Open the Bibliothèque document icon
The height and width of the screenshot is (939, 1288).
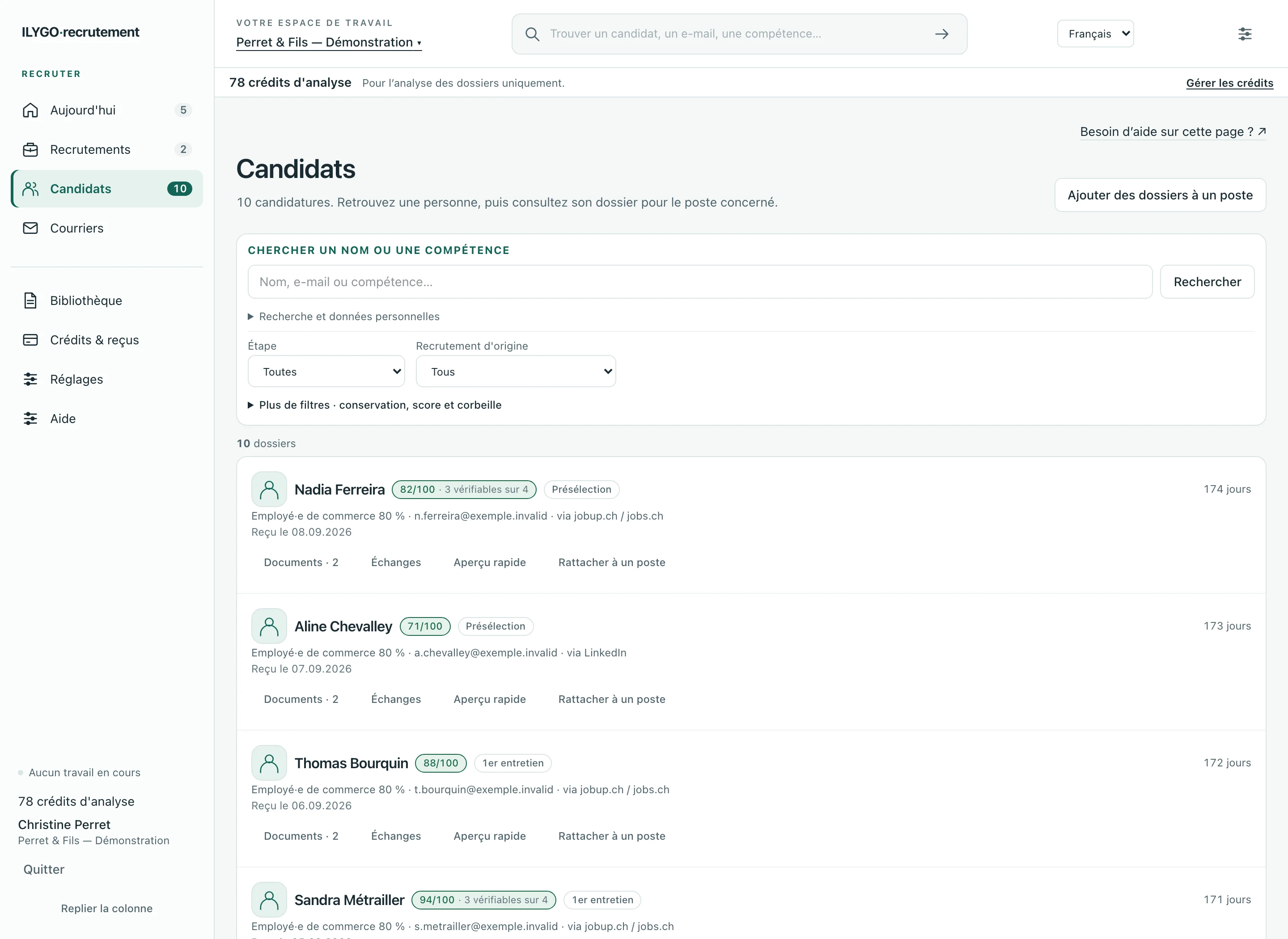(x=30, y=300)
